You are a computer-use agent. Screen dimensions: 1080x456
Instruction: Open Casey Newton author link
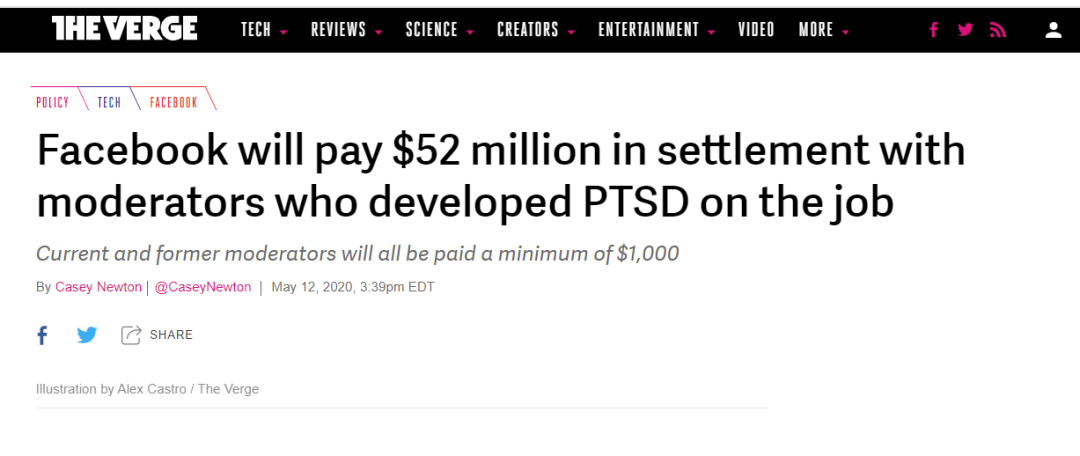coord(98,287)
